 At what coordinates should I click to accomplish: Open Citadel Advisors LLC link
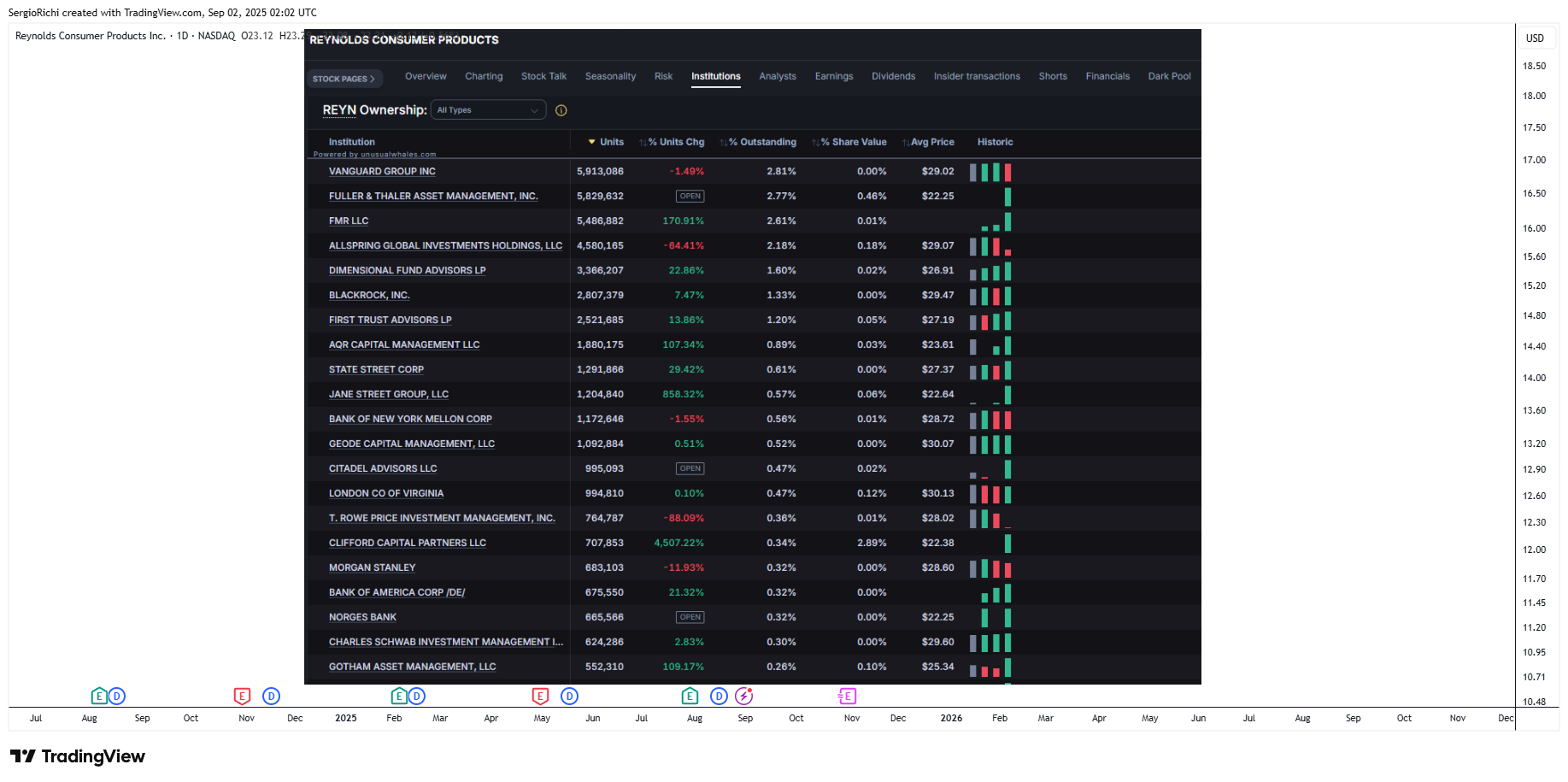tap(383, 469)
